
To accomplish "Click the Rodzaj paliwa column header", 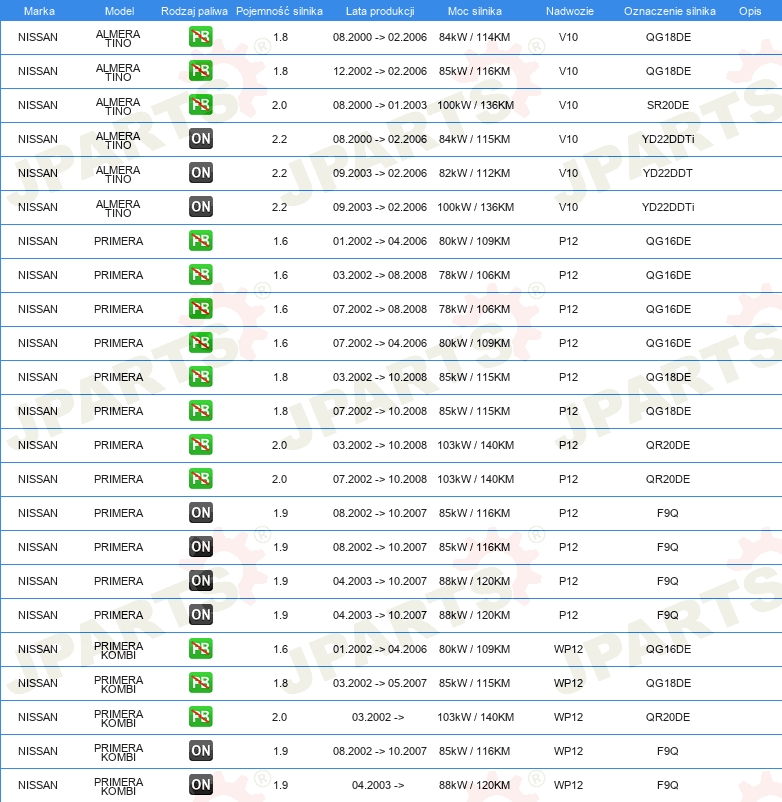I will click(x=194, y=11).
